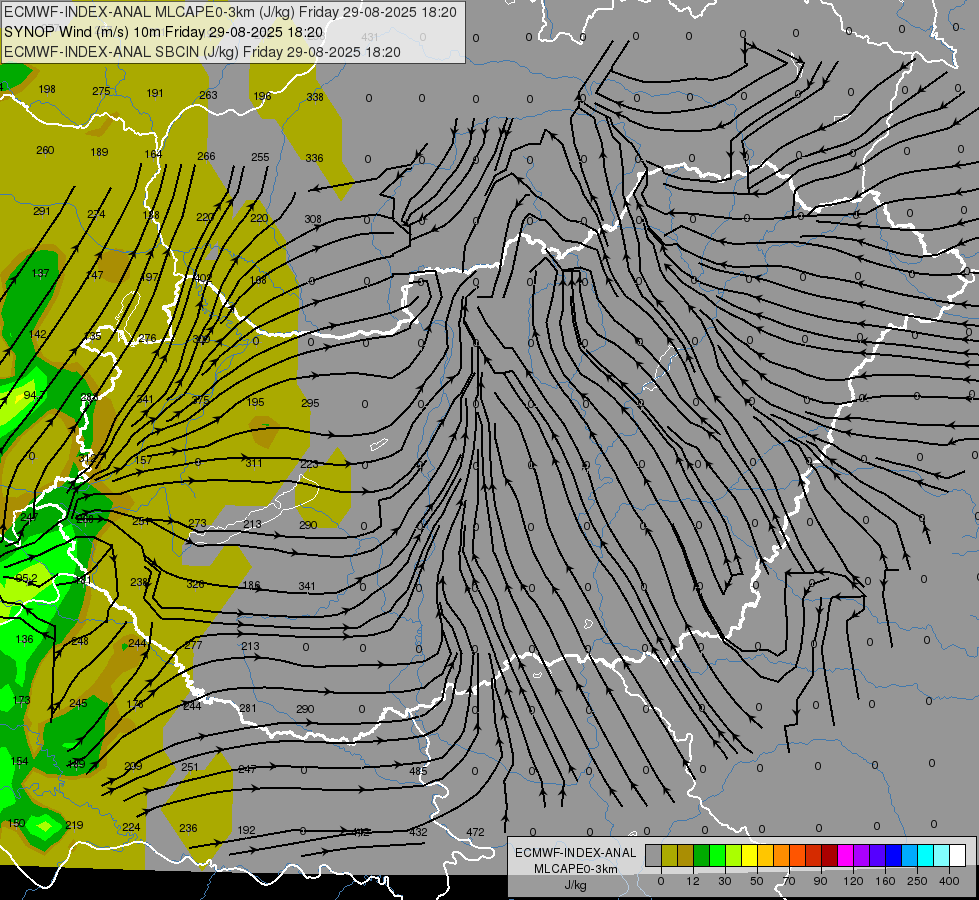Click the map value '472'
Image resolution: width=979 pixels, height=900 pixels.
point(475,832)
